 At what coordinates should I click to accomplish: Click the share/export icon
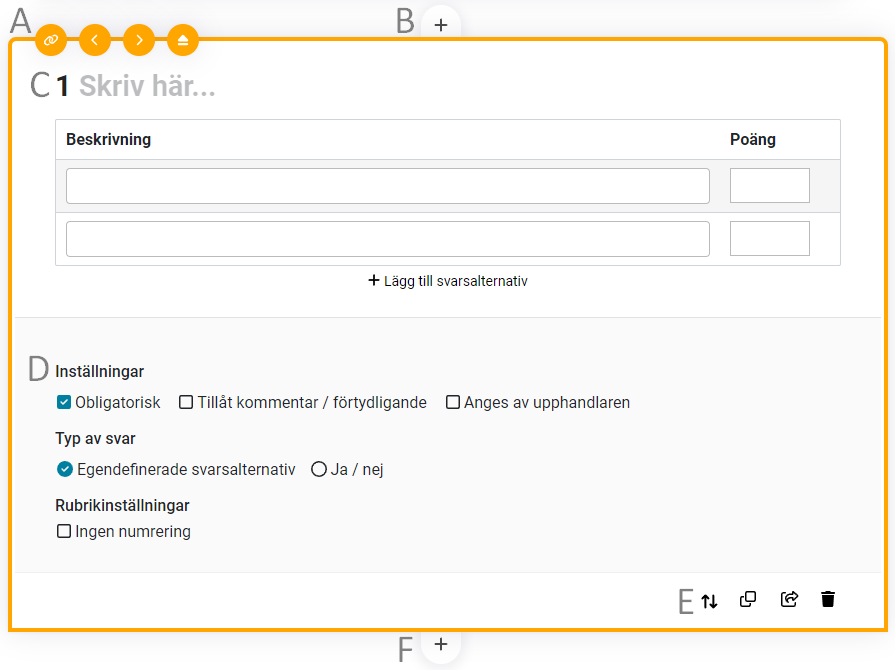tap(789, 600)
